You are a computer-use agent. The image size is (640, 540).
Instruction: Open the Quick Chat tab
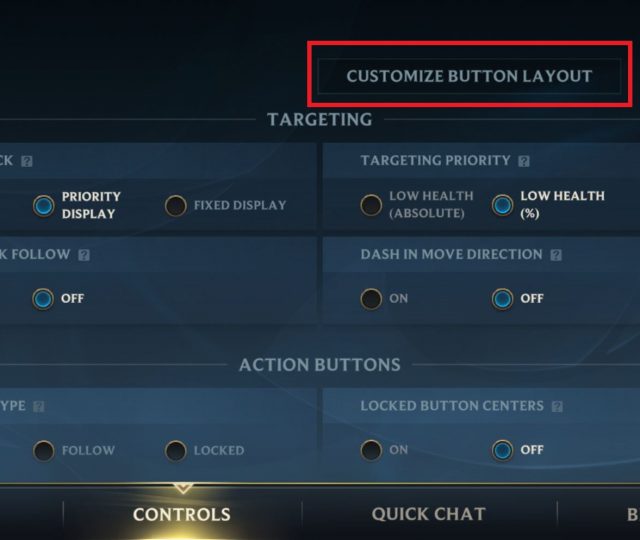pos(429,514)
